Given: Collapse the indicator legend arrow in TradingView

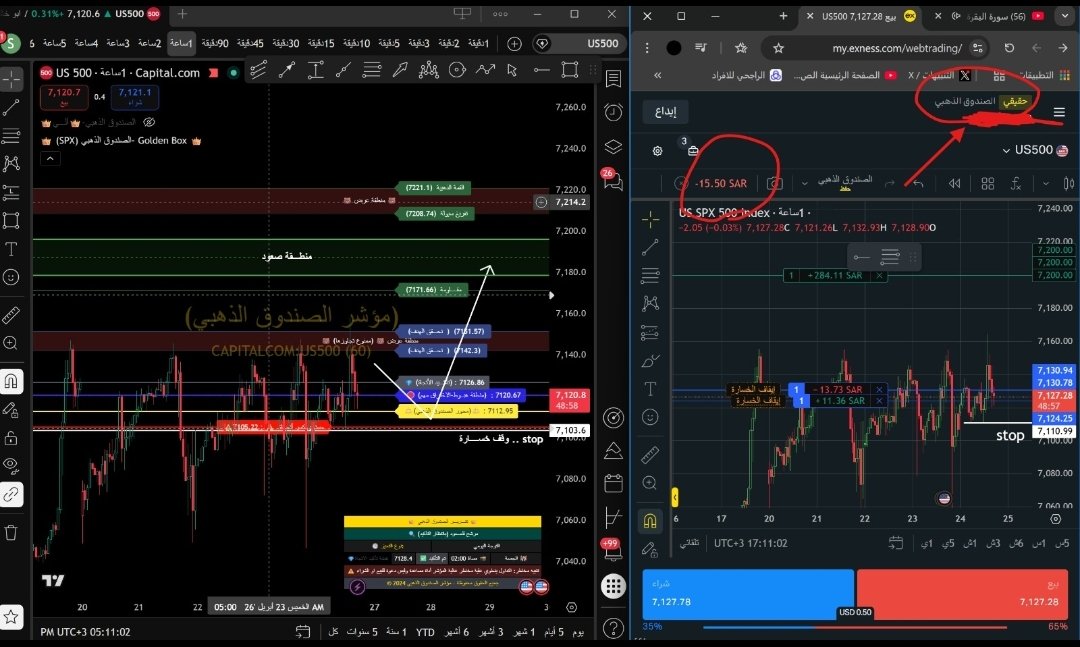Looking at the screenshot, I should coord(50,158).
